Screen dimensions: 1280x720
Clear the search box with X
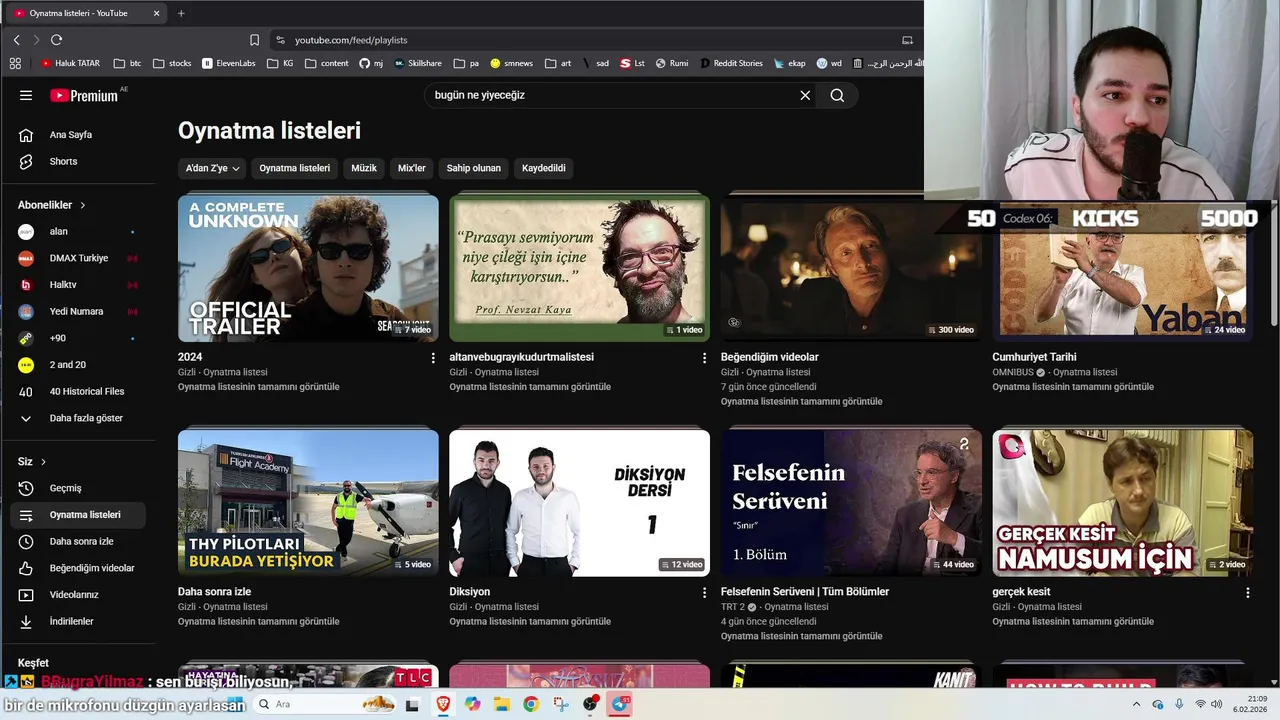[x=805, y=95]
